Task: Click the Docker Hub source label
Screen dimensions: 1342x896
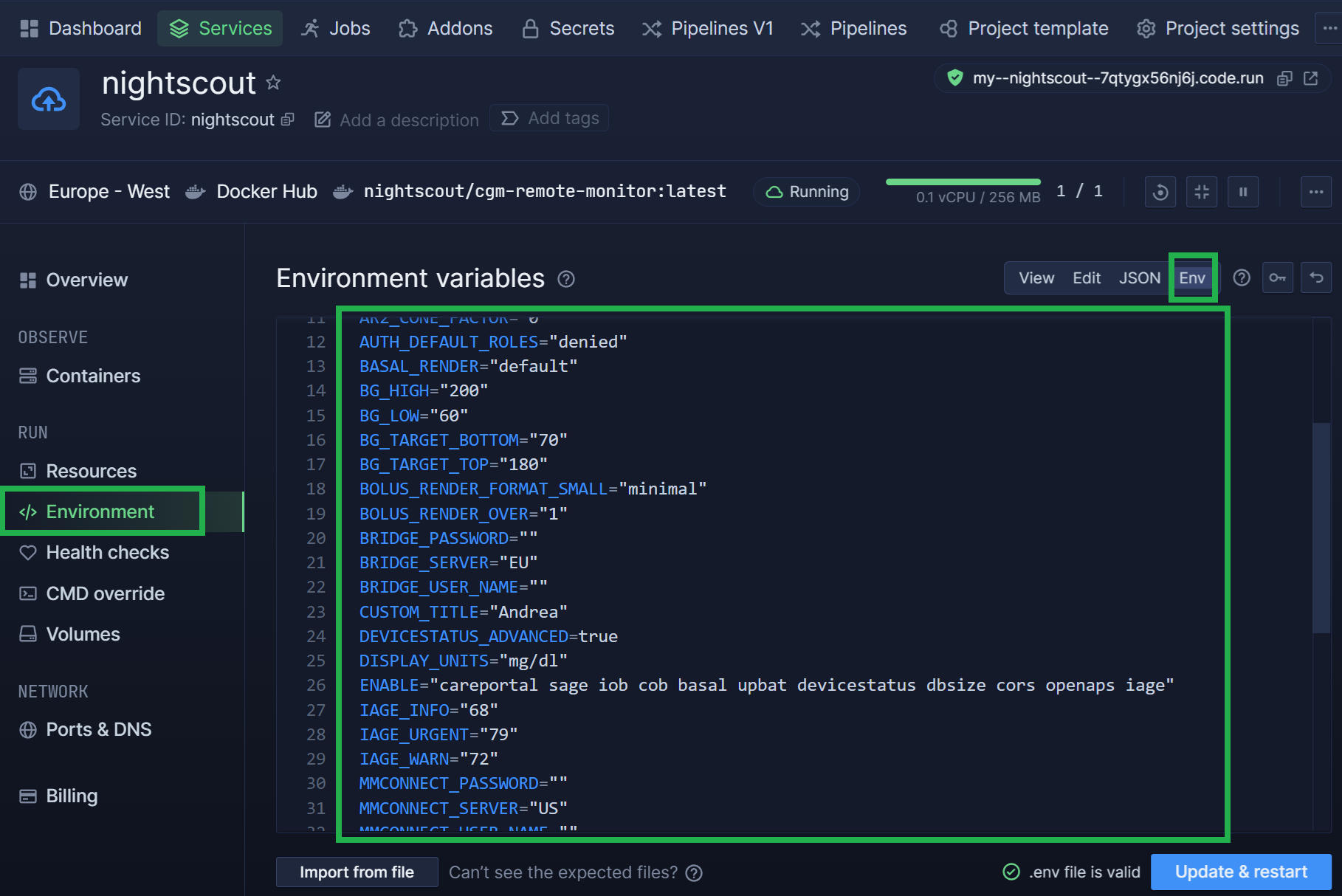Action: pos(251,192)
